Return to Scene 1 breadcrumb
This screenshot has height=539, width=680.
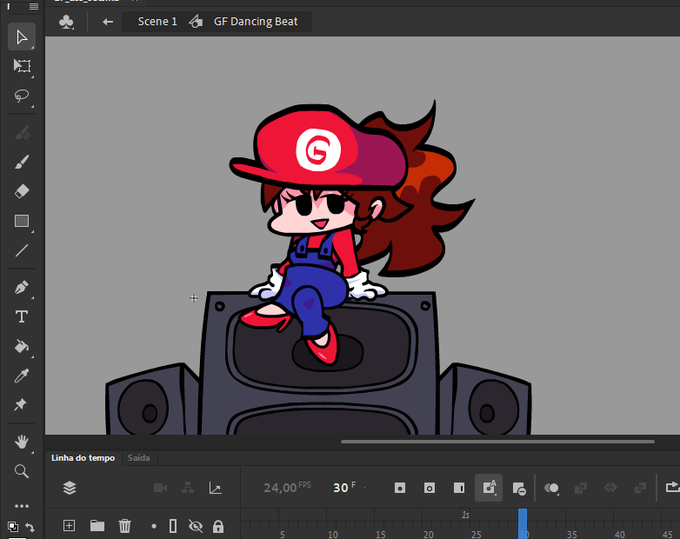(x=157, y=21)
